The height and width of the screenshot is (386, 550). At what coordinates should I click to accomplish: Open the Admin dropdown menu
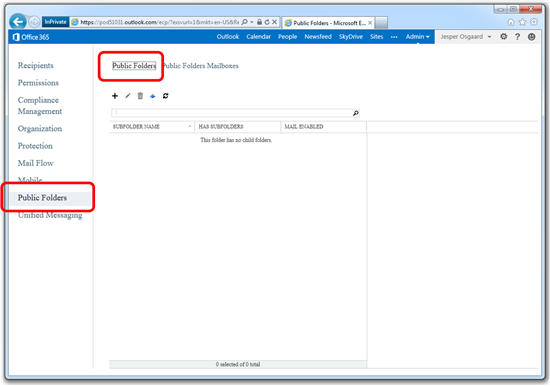click(417, 36)
